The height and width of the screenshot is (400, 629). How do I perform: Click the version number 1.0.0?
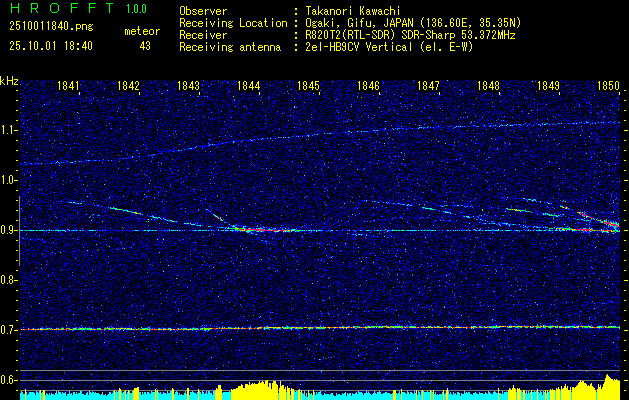click(136, 9)
